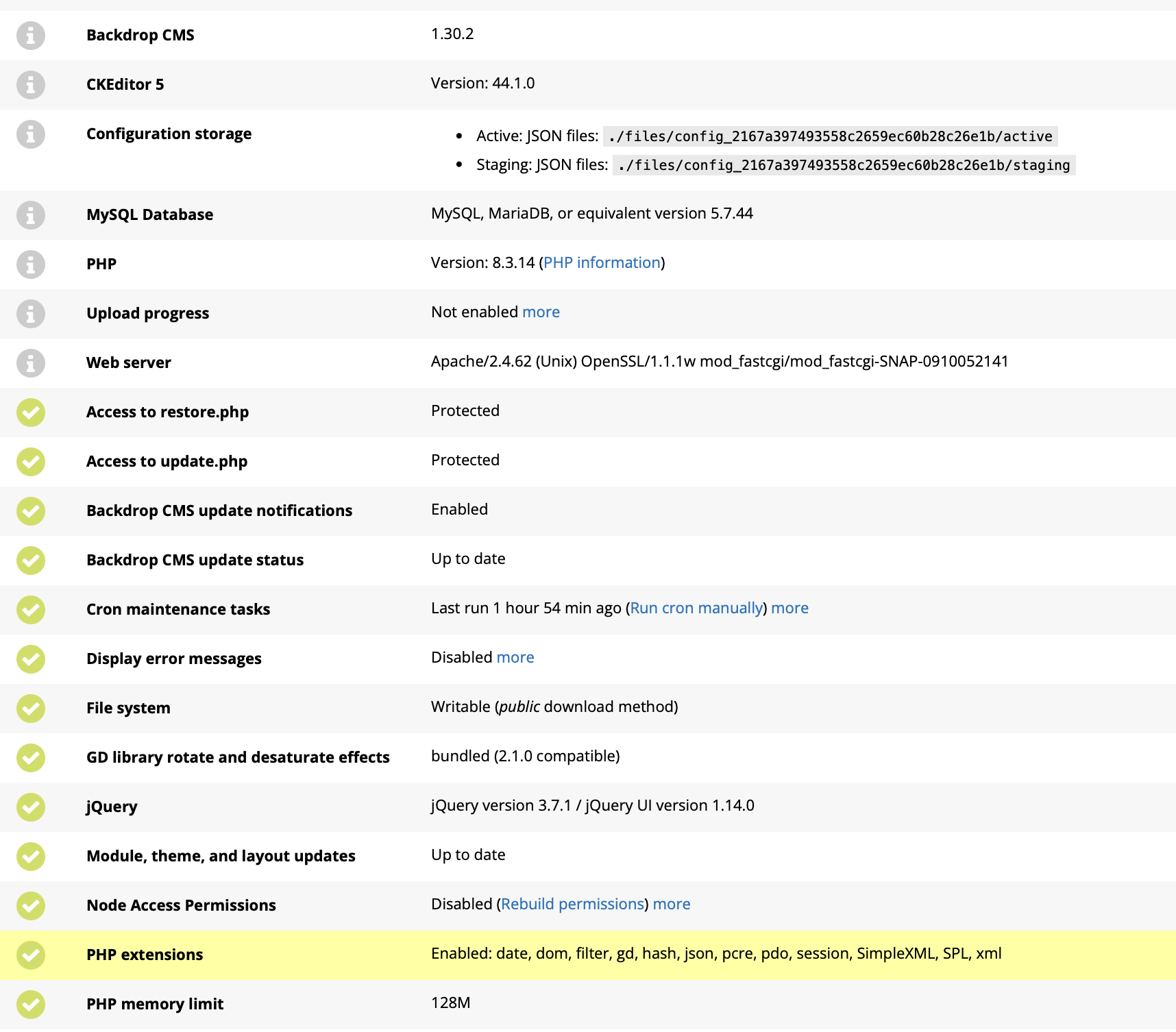
Task: Click the info icon for Configuration storage
Action: coord(31,134)
